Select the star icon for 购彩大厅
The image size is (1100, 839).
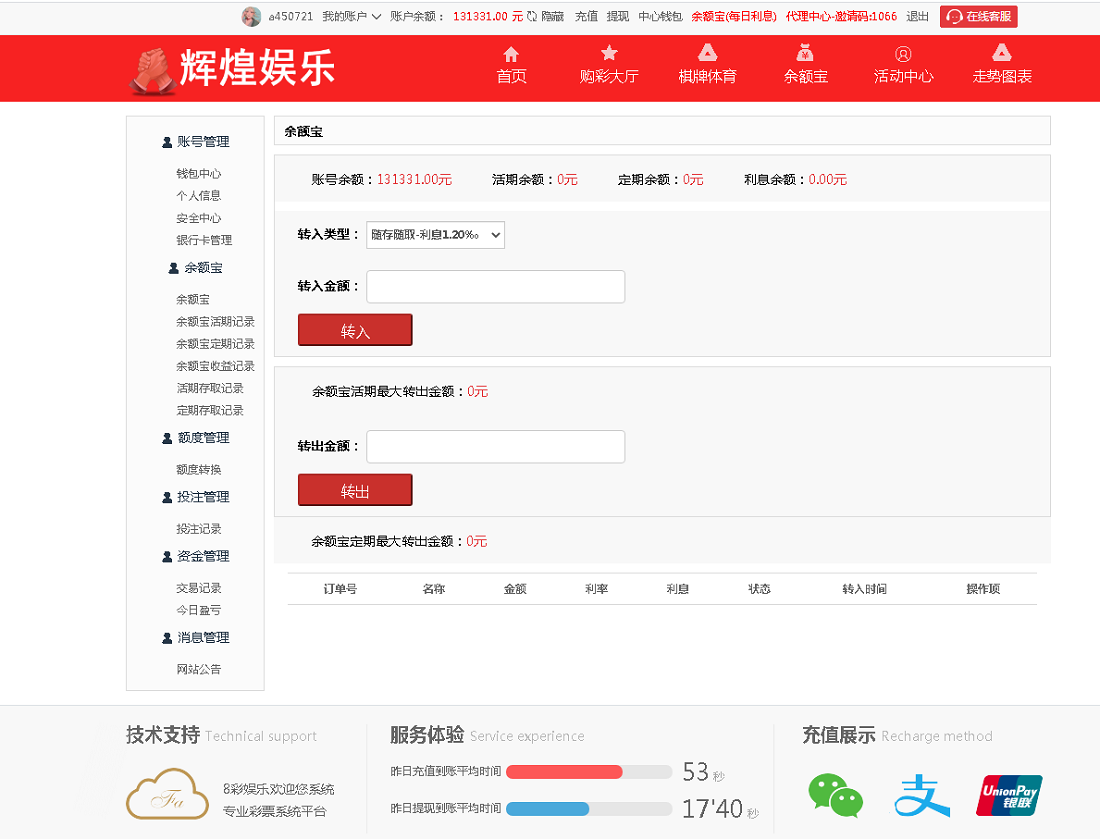pyautogui.click(x=608, y=54)
